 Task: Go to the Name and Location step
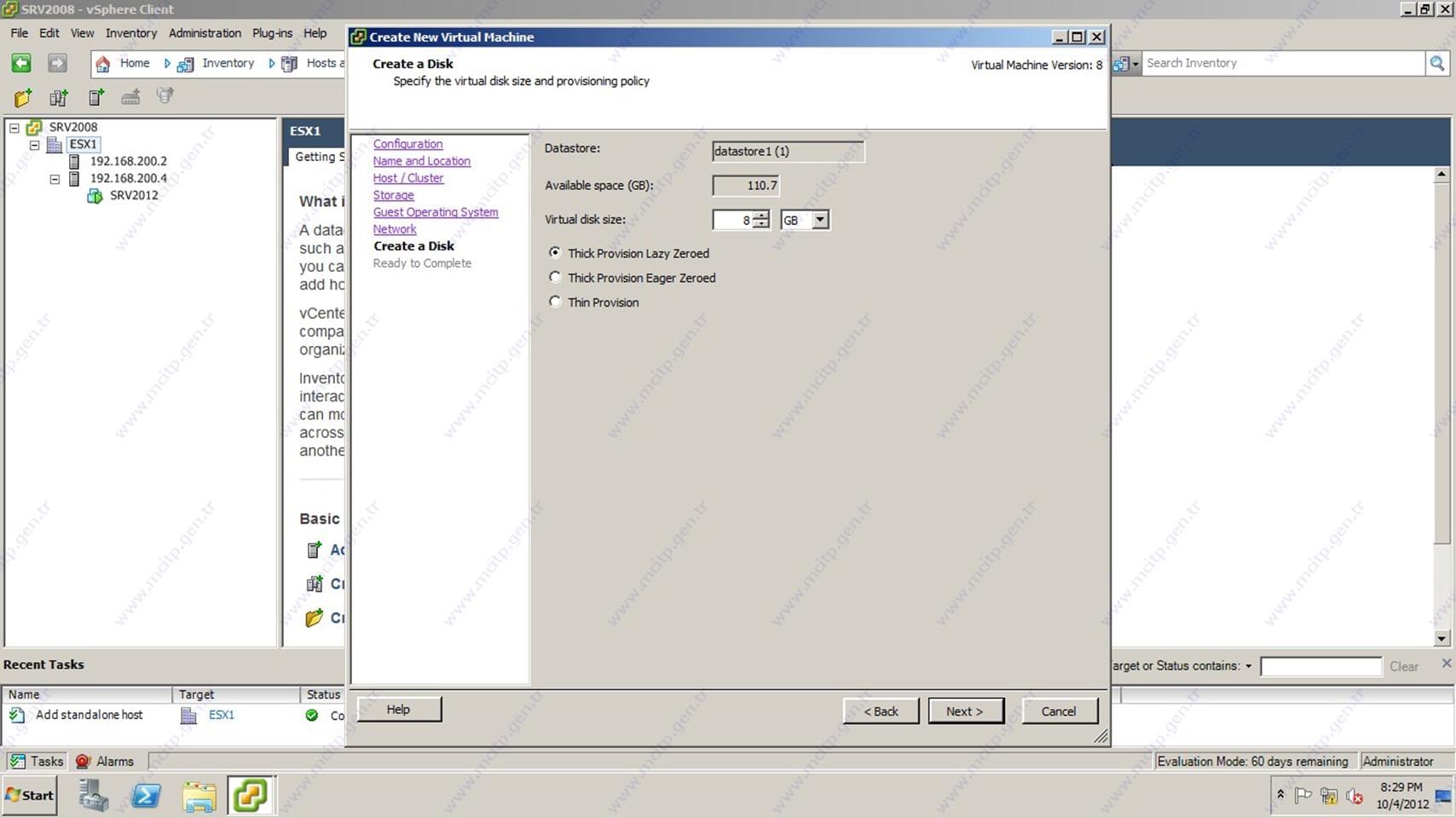tap(421, 161)
